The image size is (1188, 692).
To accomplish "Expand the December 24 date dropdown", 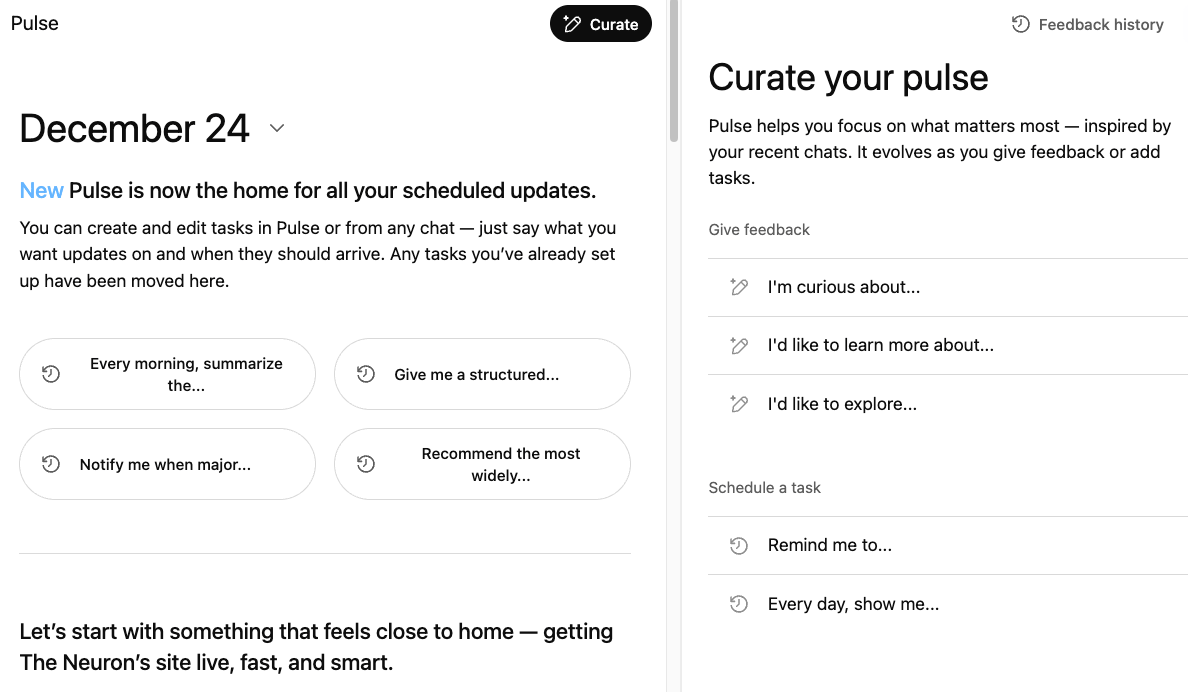I will [x=277, y=129].
